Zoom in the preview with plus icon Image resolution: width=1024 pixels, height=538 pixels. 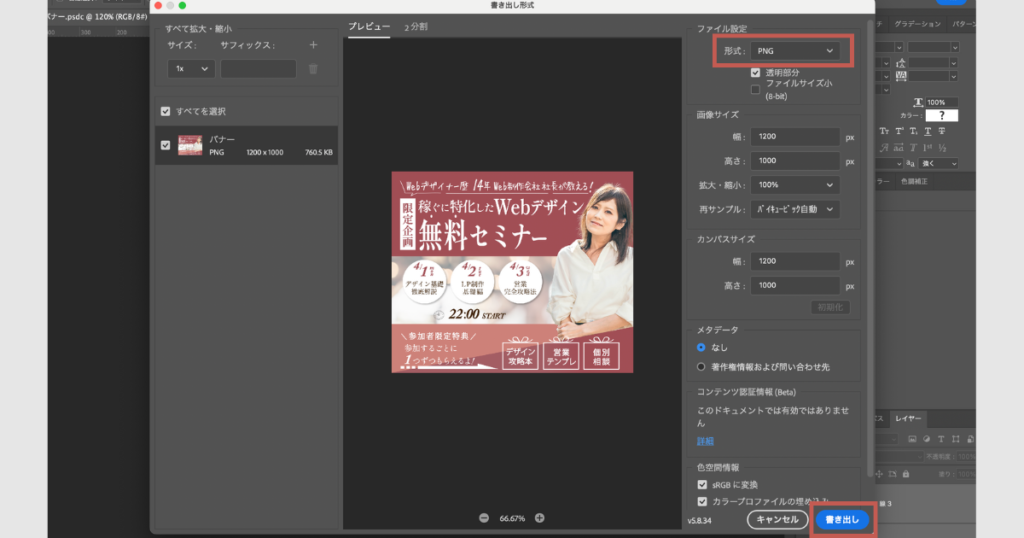pos(539,518)
